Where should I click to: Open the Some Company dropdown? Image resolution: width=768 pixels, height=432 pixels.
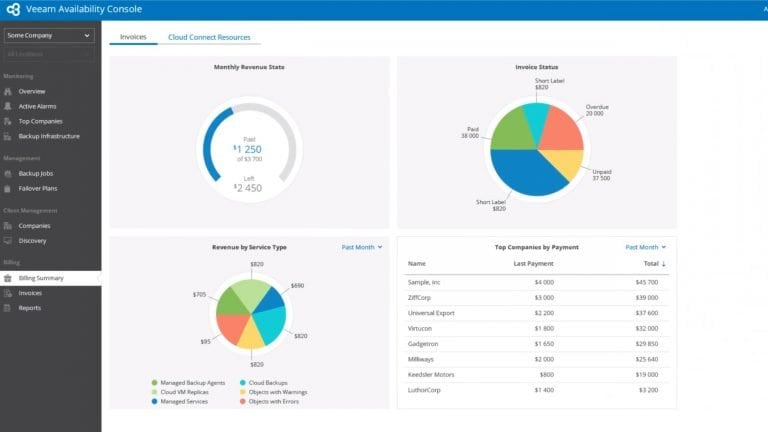(48, 35)
